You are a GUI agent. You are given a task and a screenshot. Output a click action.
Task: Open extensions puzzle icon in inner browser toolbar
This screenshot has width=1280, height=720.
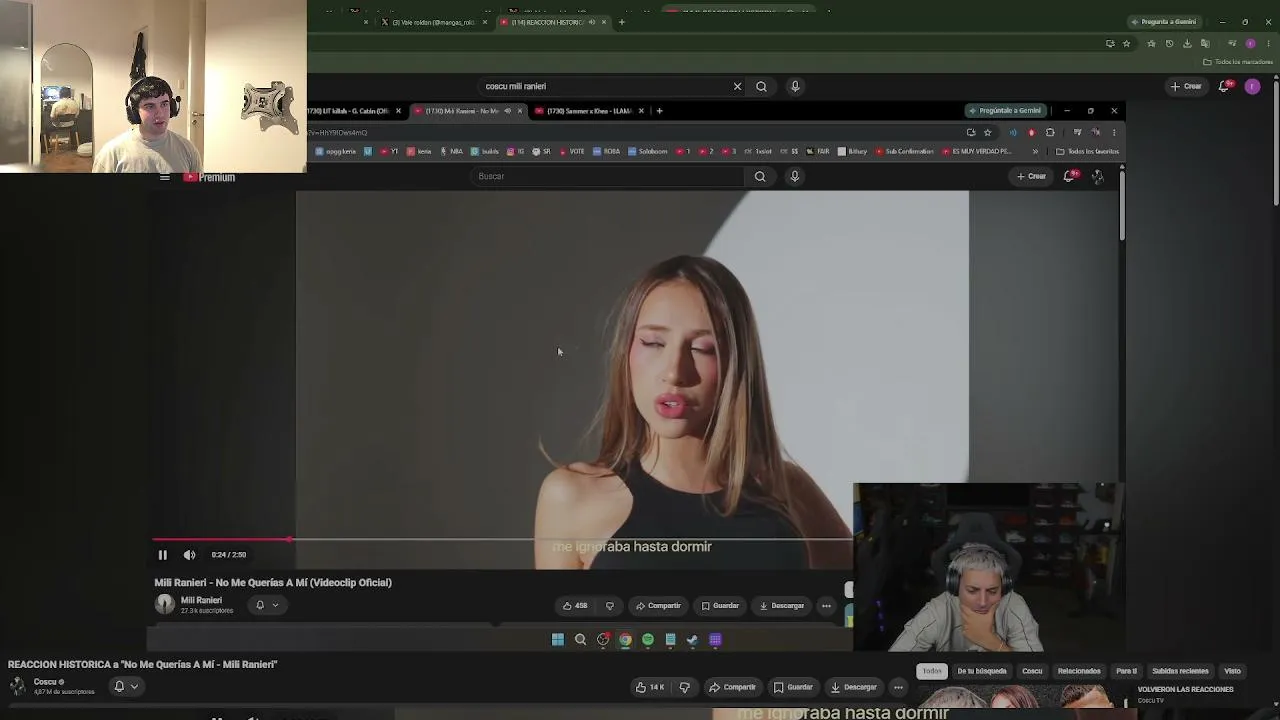click(x=1050, y=132)
